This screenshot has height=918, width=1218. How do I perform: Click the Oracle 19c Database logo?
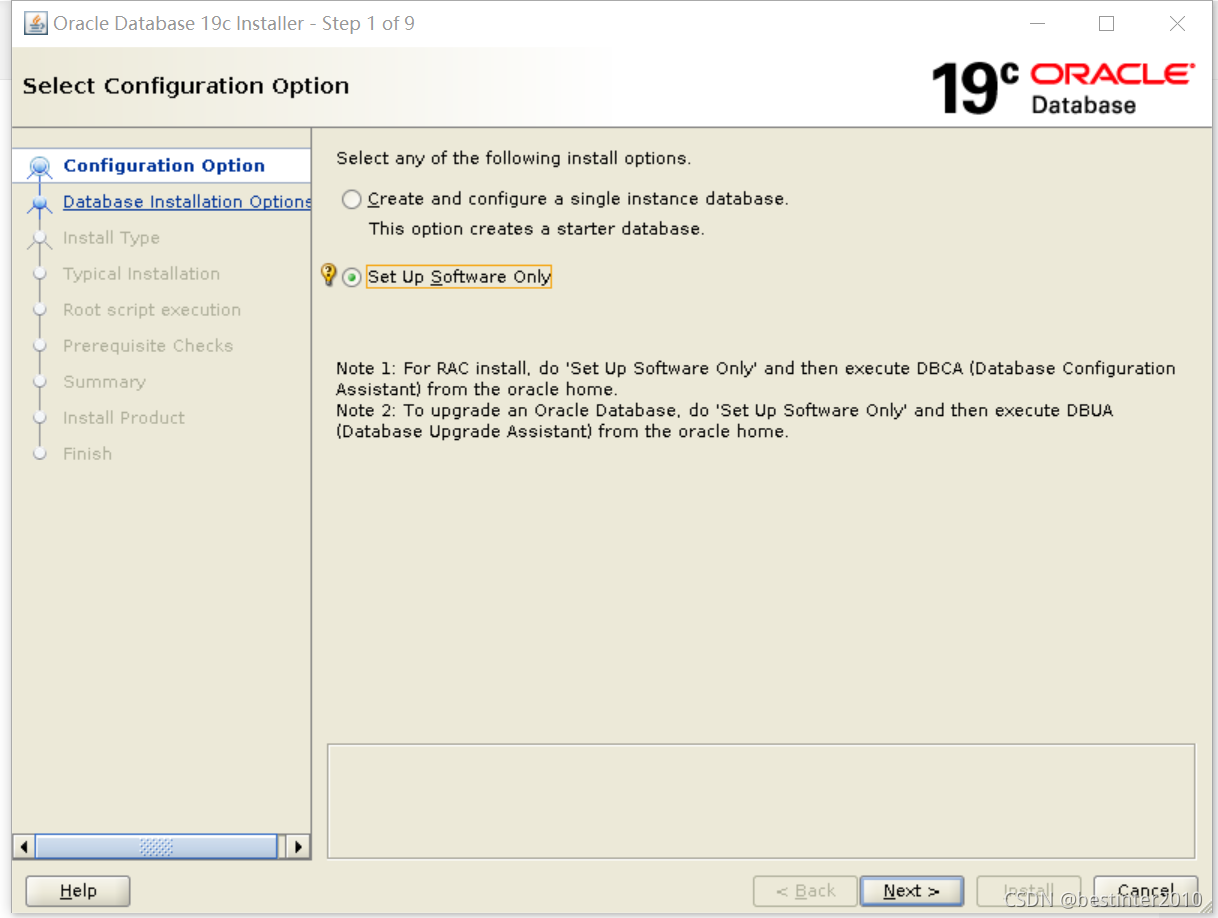1062,88
